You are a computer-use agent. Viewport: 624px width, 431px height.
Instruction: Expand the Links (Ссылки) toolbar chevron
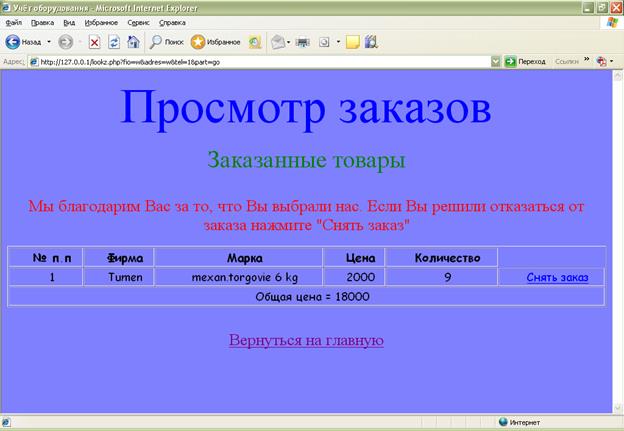click(x=587, y=61)
